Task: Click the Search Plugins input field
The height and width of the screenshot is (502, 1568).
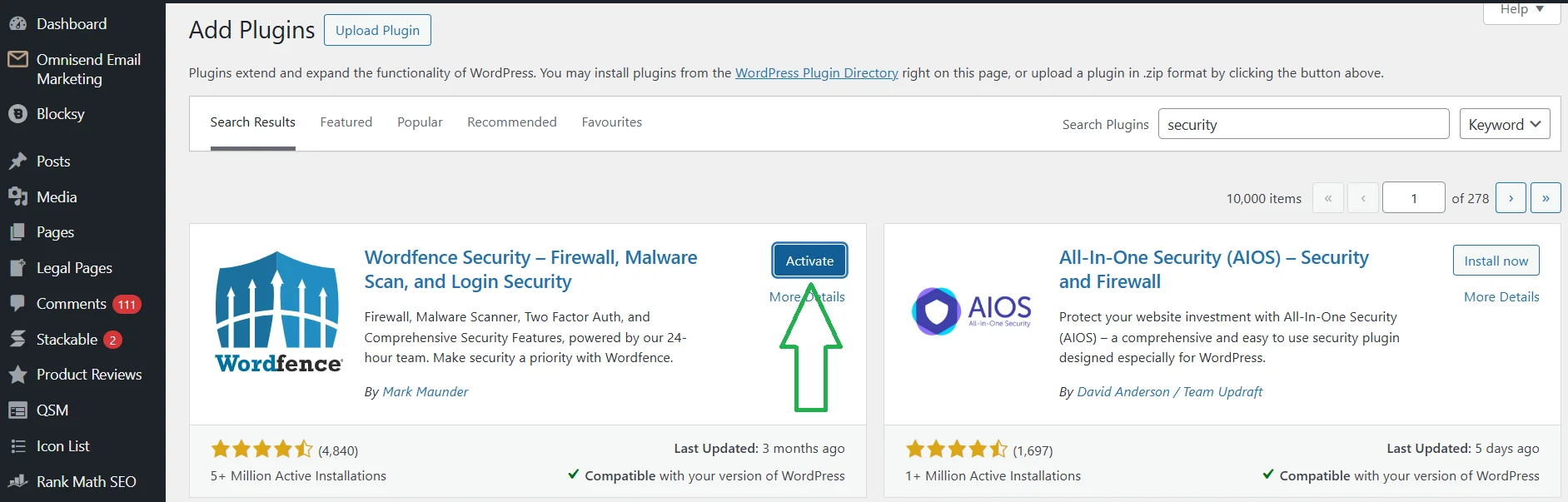Action: 1303,124
